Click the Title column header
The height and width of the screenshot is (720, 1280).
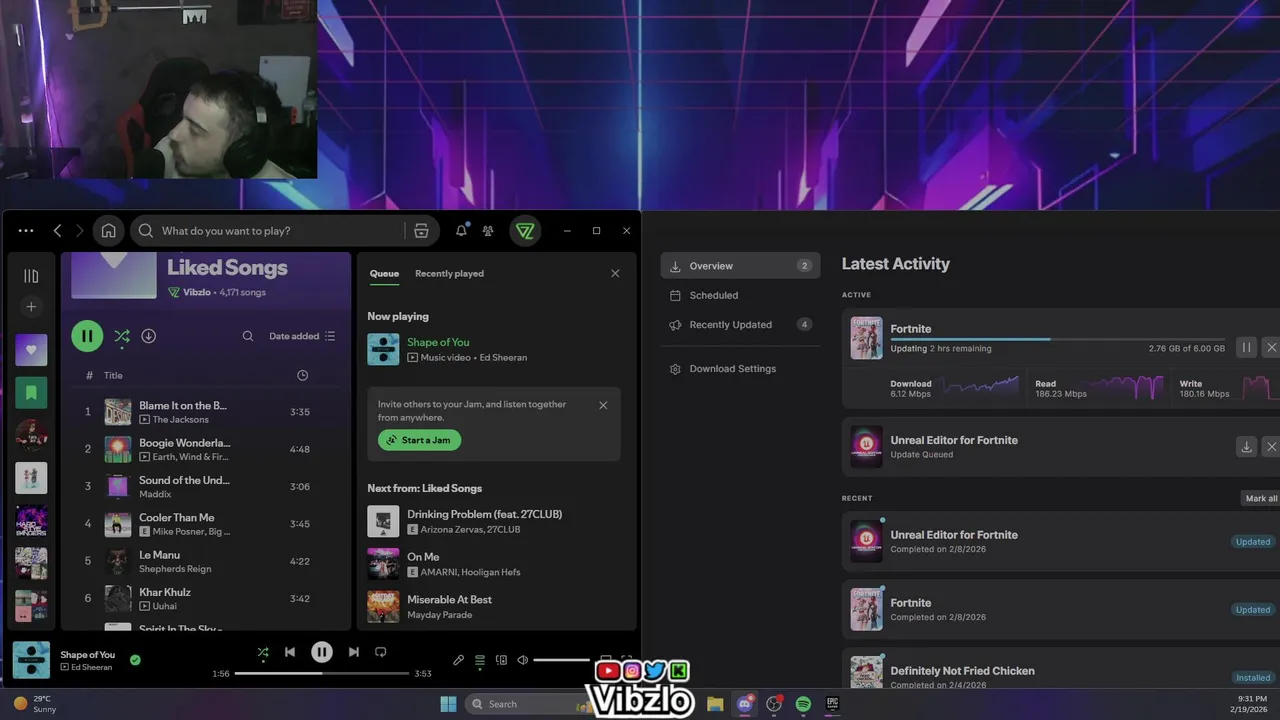(x=113, y=375)
